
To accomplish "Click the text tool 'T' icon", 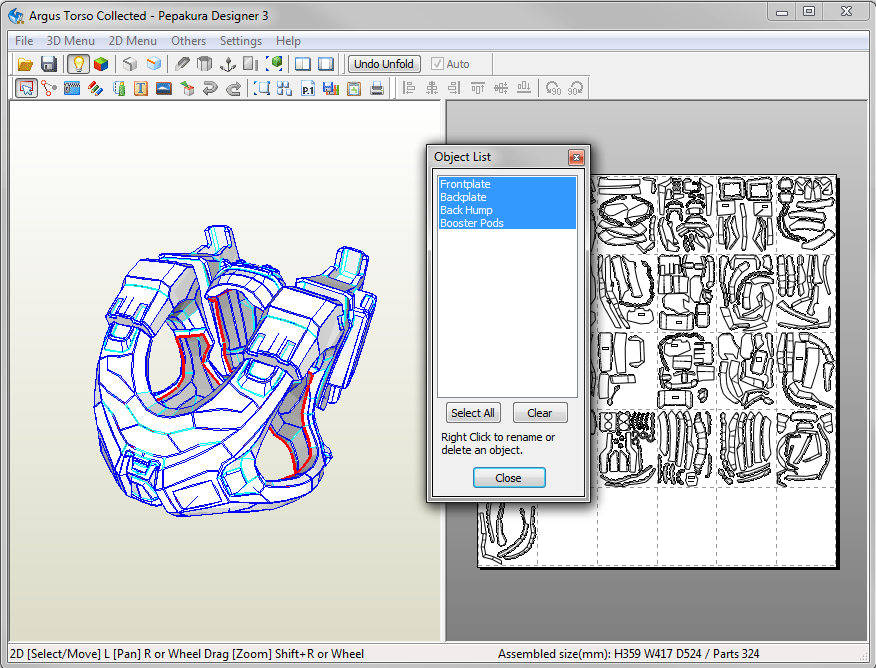I will (141, 89).
